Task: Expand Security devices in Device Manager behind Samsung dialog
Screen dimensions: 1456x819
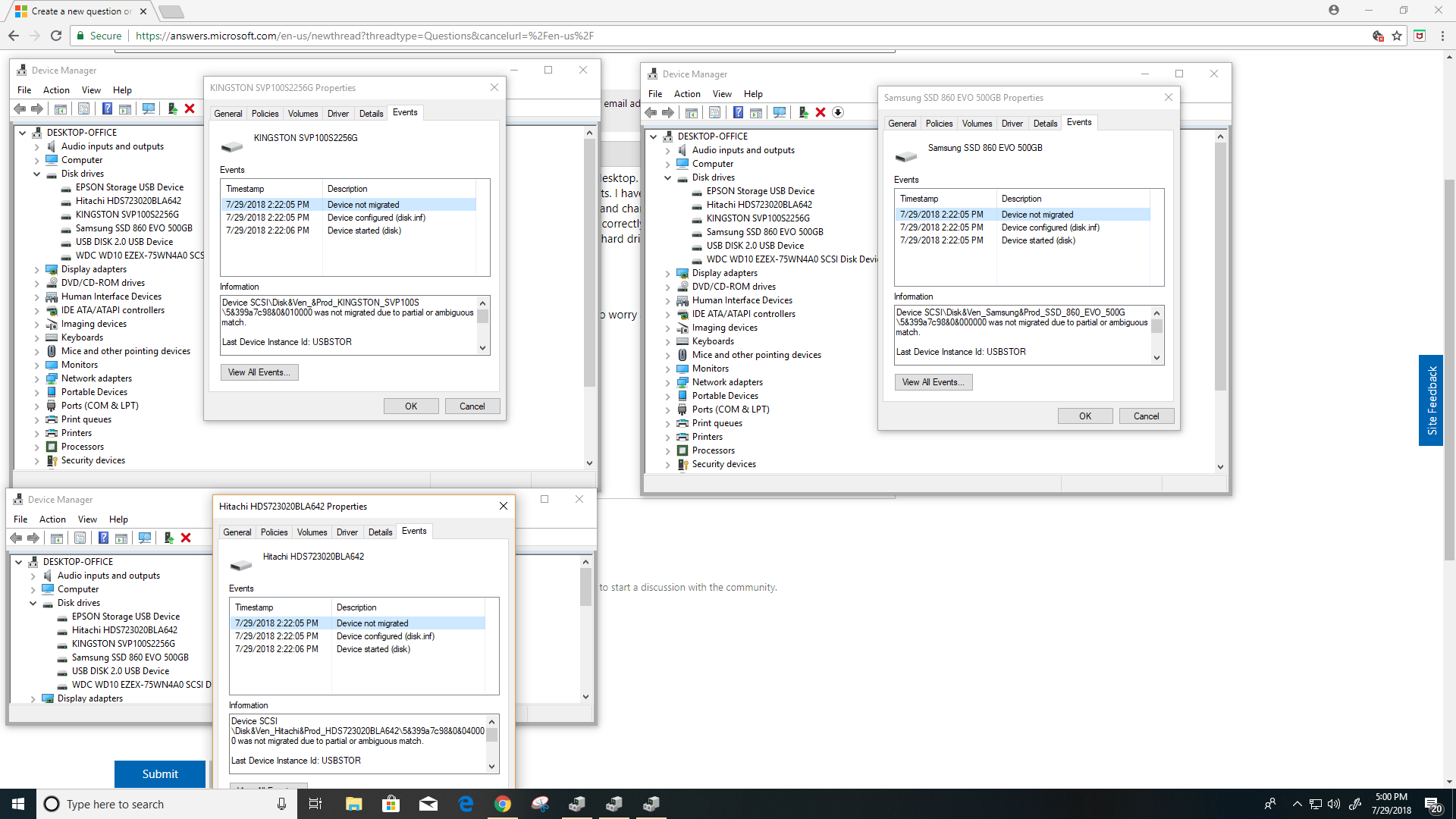Action: tap(667, 464)
